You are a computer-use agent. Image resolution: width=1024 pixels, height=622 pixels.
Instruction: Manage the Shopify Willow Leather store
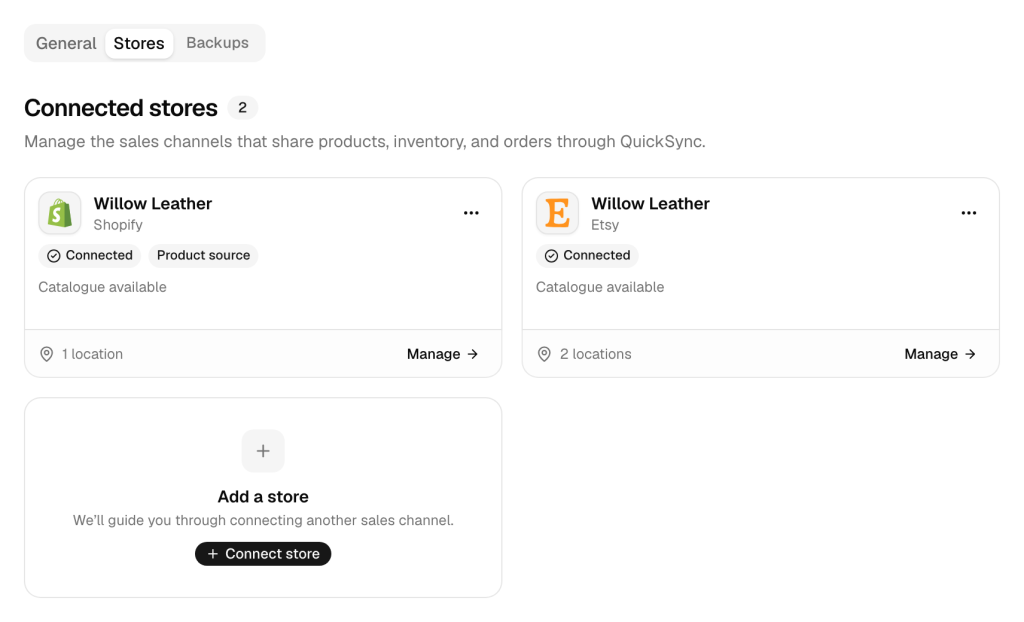pyautogui.click(x=443, y=354)
